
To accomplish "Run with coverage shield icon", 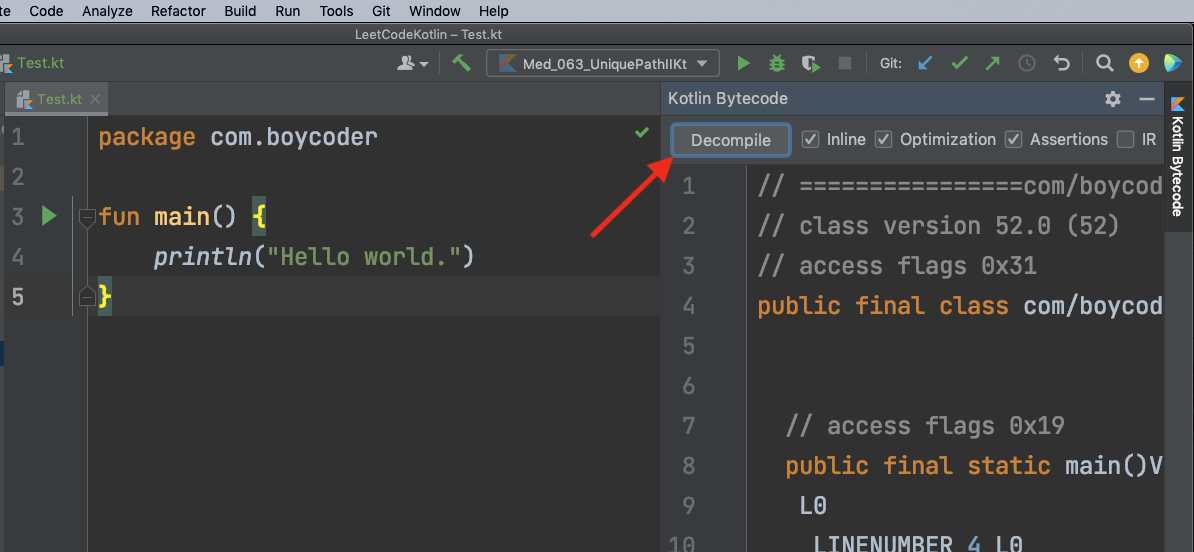I will [x=811, y=63].
